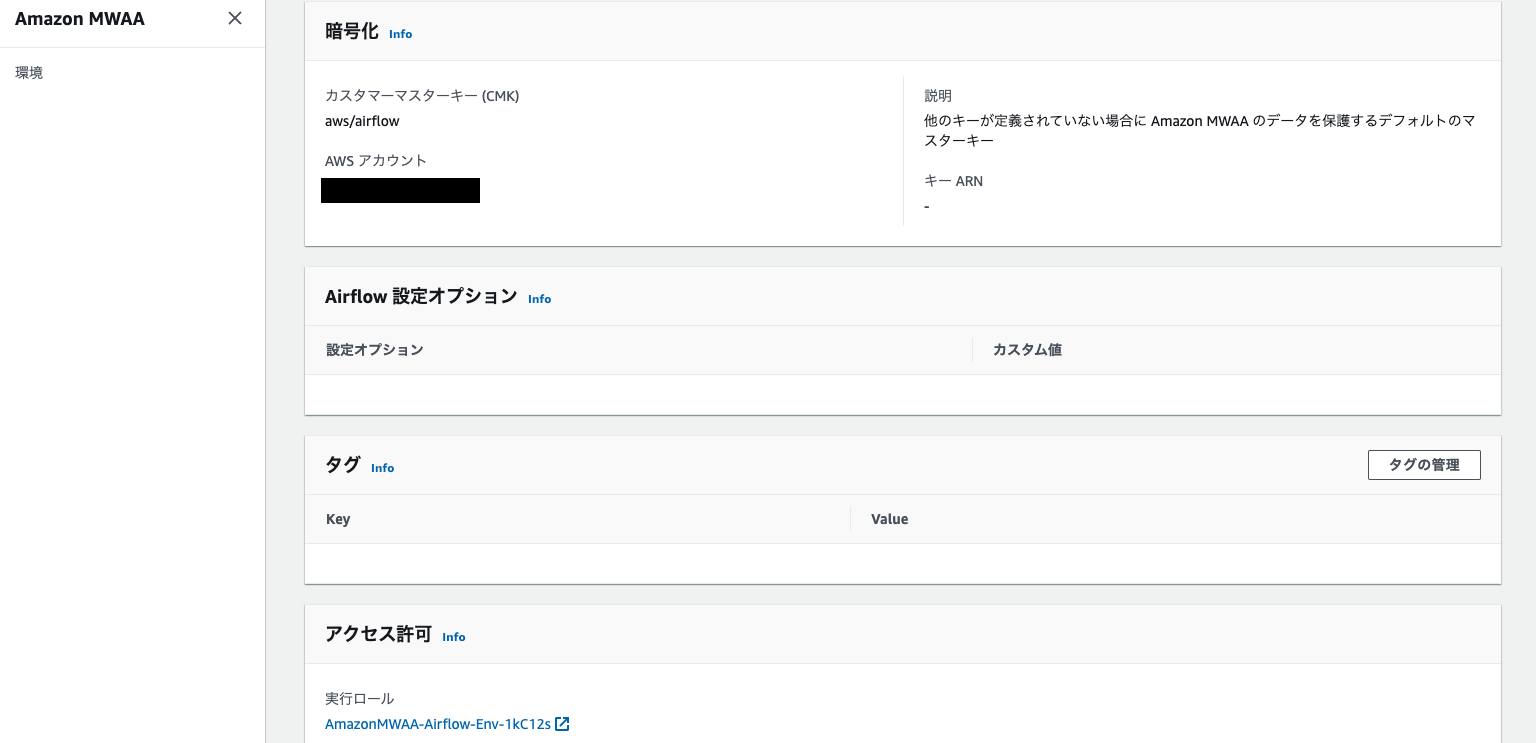
Task: Select the aws/airflow customer master key value
Action: point(361,120)
